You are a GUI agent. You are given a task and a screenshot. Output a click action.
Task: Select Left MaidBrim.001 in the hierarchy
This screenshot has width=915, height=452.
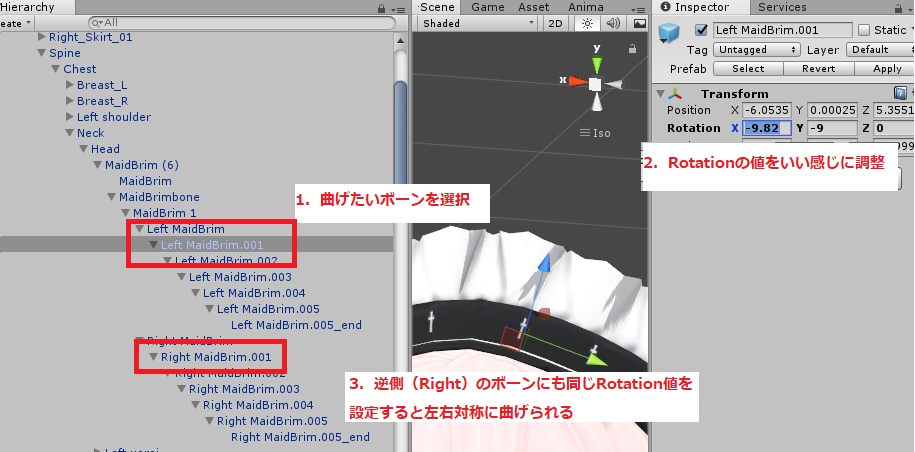click(x=212, y=245)
